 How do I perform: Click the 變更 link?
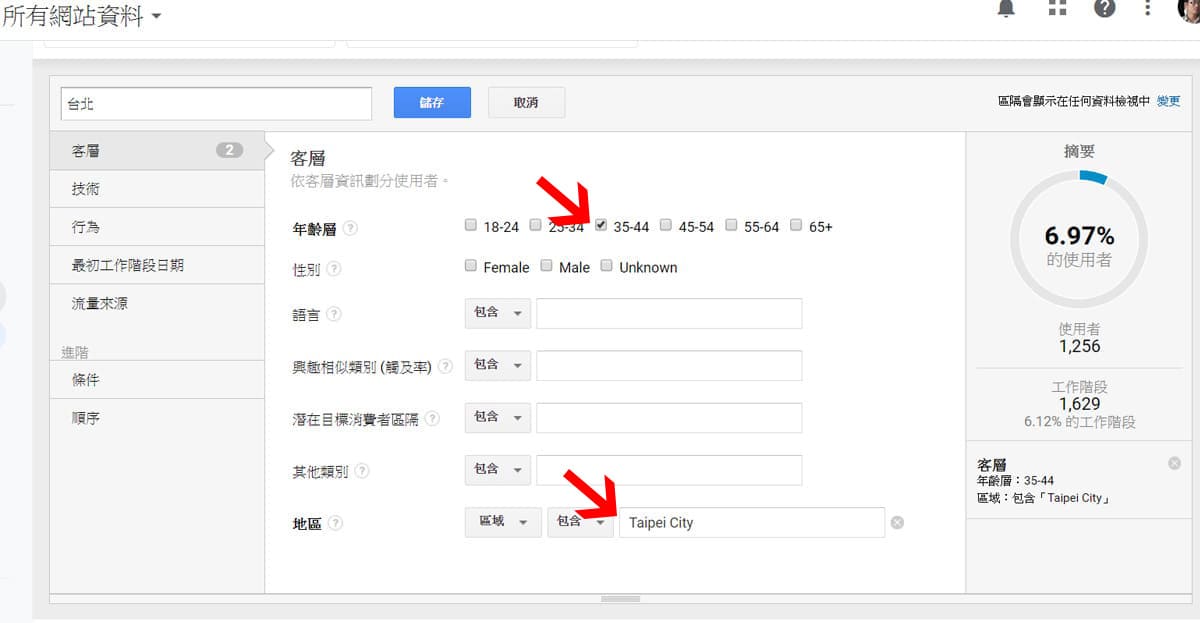click(x=1168, y=102)
